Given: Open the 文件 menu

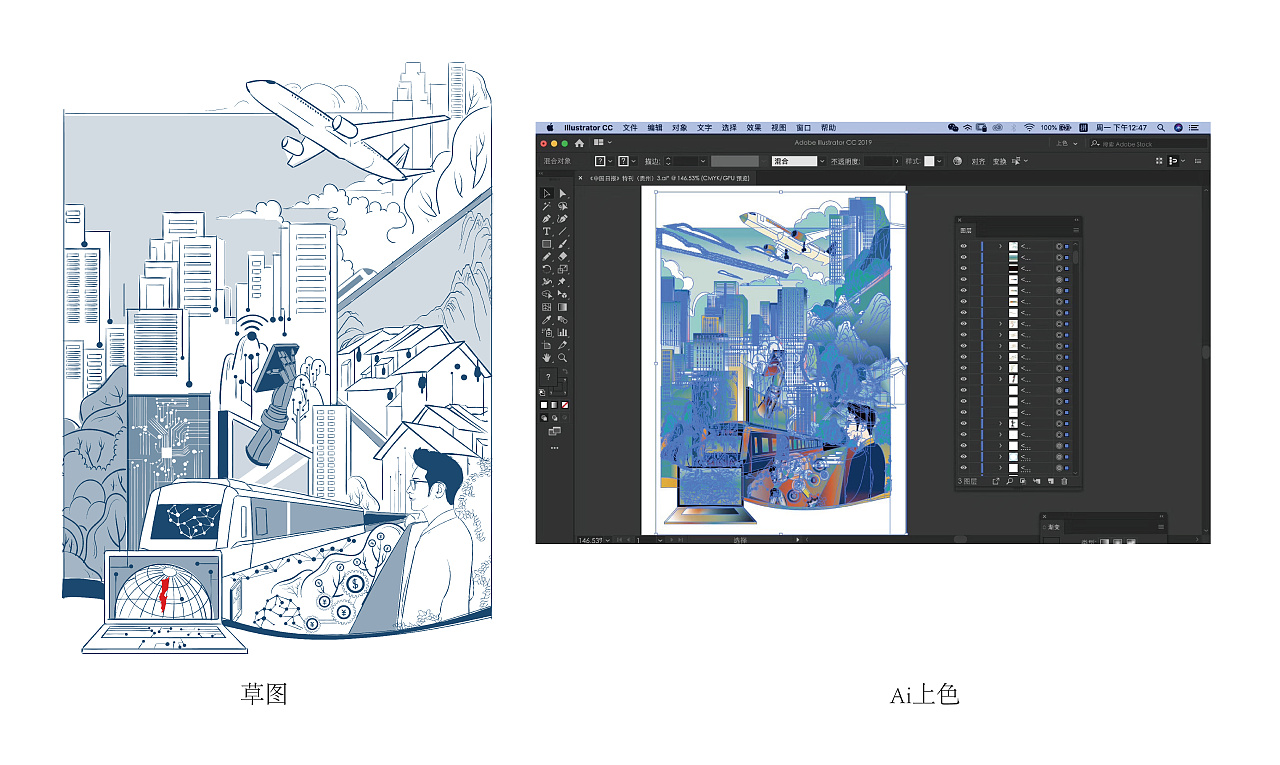Looking at the screenshot, I should (630, 128).
